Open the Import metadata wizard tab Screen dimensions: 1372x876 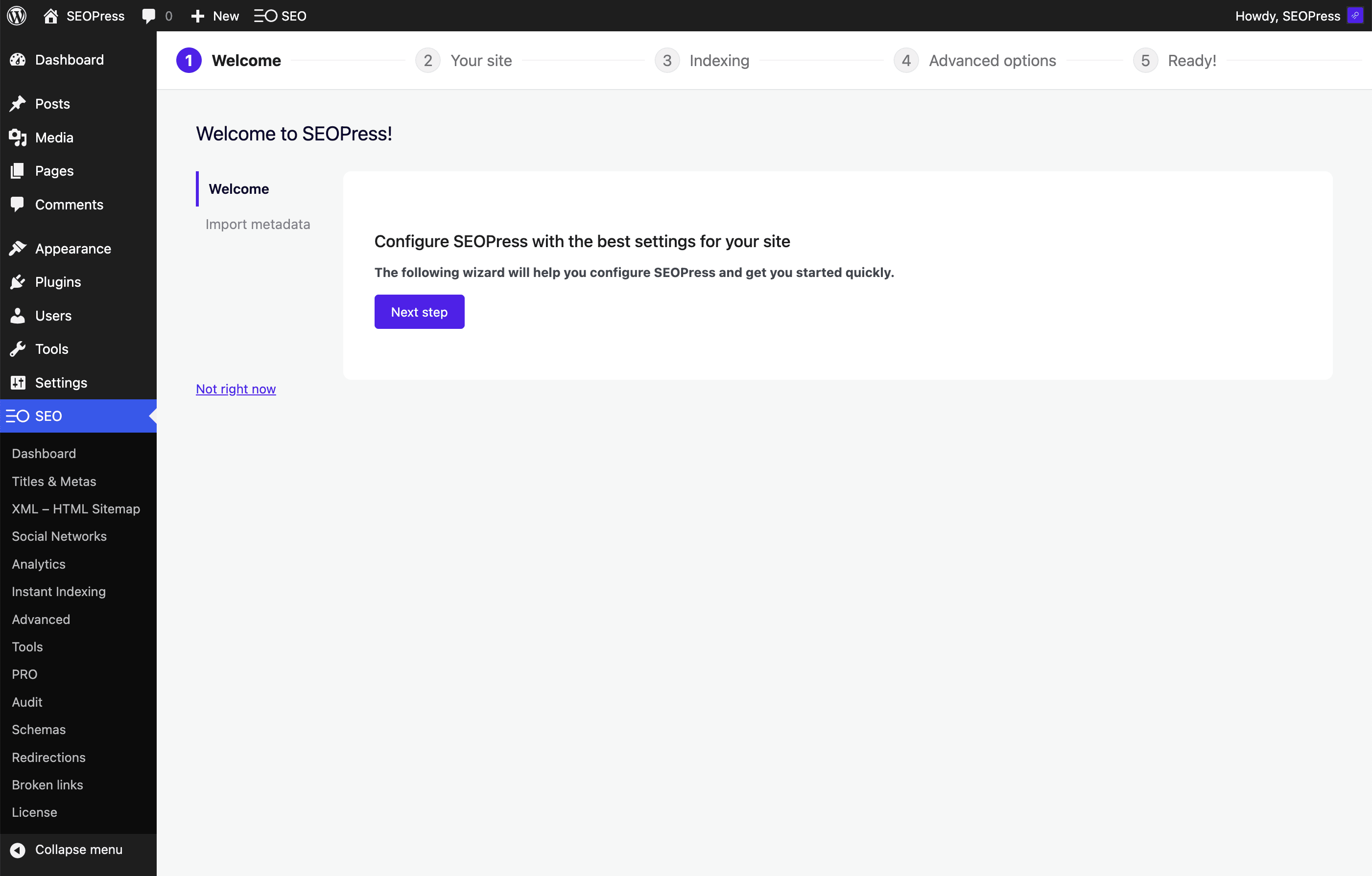tap(258, 225)
